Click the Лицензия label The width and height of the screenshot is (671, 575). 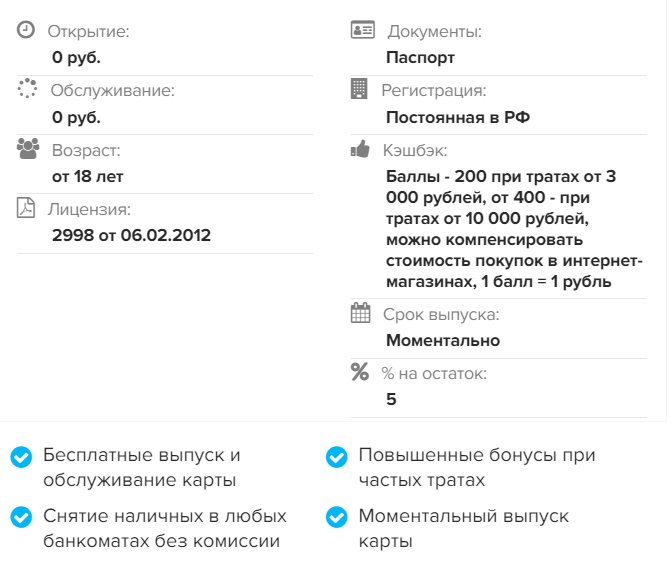point(90,209)
